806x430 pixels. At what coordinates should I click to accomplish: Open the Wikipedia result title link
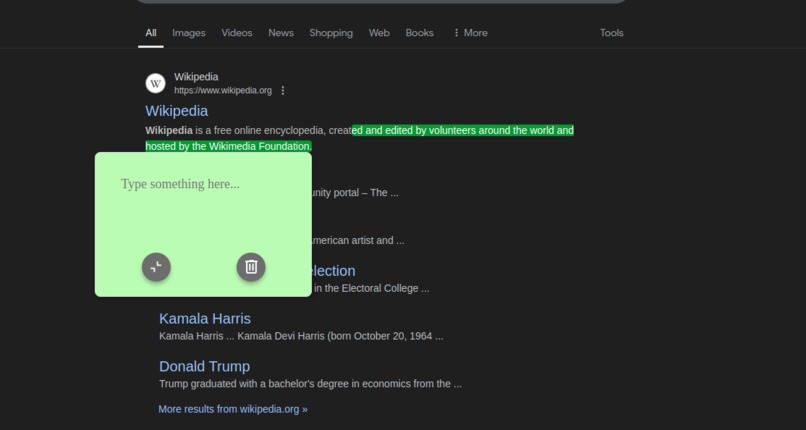coord(176,111)
